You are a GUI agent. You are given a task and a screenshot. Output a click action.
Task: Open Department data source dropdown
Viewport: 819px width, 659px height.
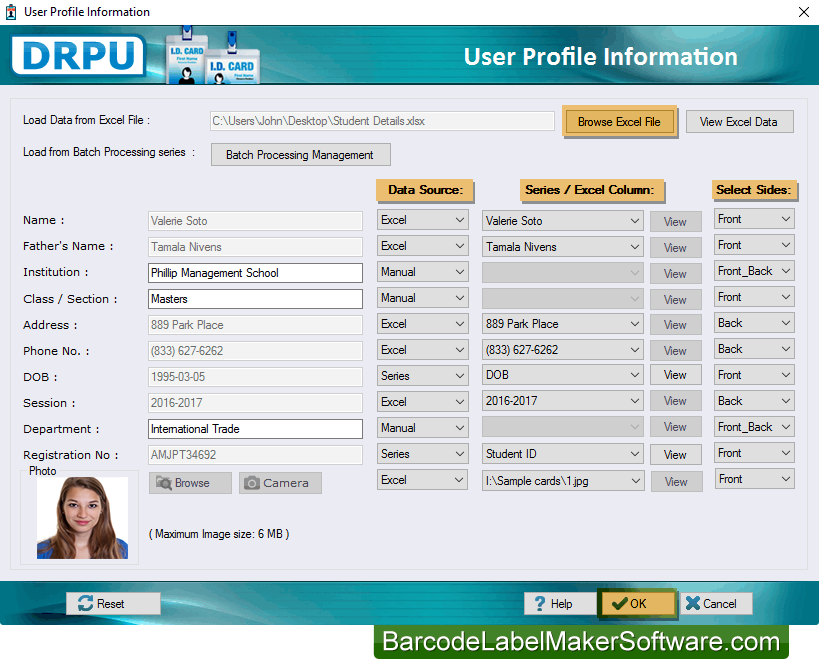click(423, 428)
